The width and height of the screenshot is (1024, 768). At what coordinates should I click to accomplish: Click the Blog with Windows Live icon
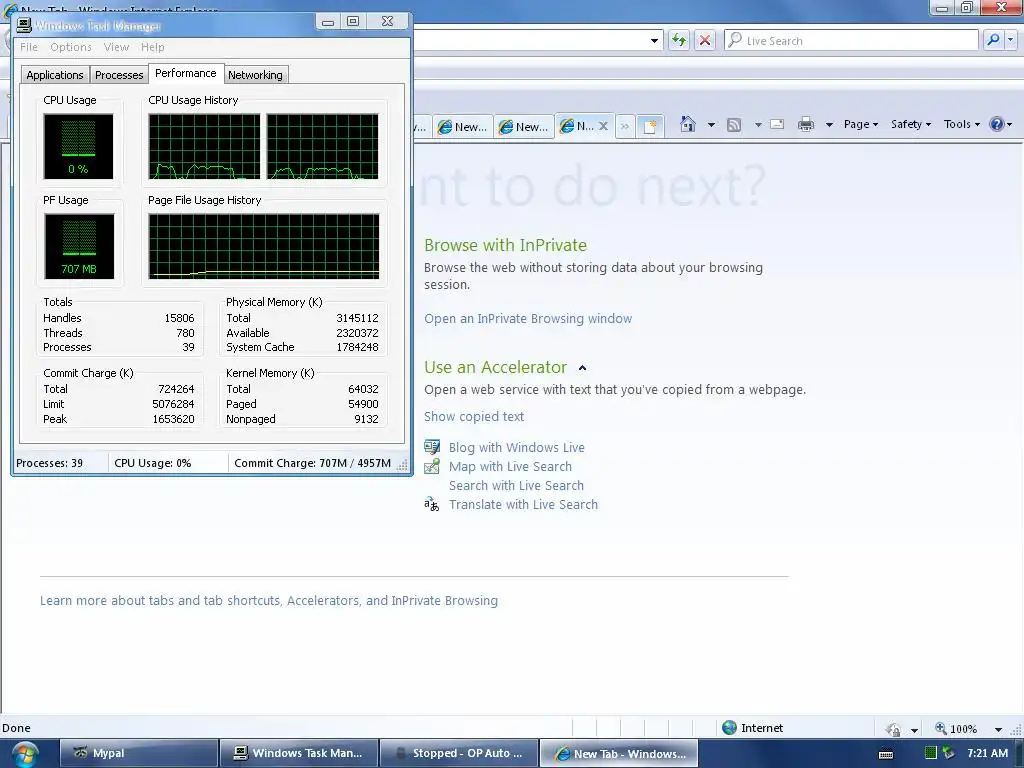[x=432, y=447]
